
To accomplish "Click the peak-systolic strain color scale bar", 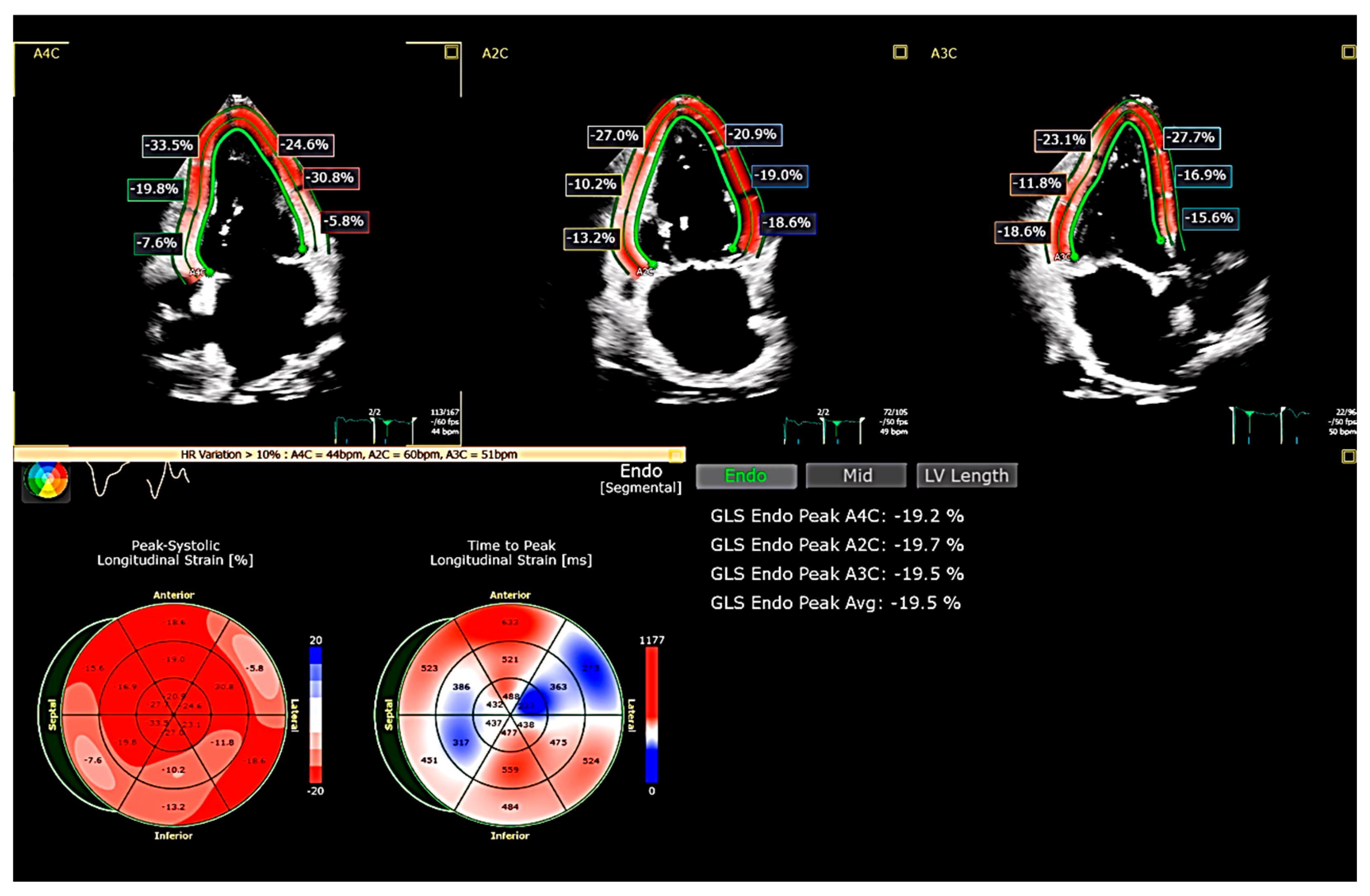I will tap(315, 714).
